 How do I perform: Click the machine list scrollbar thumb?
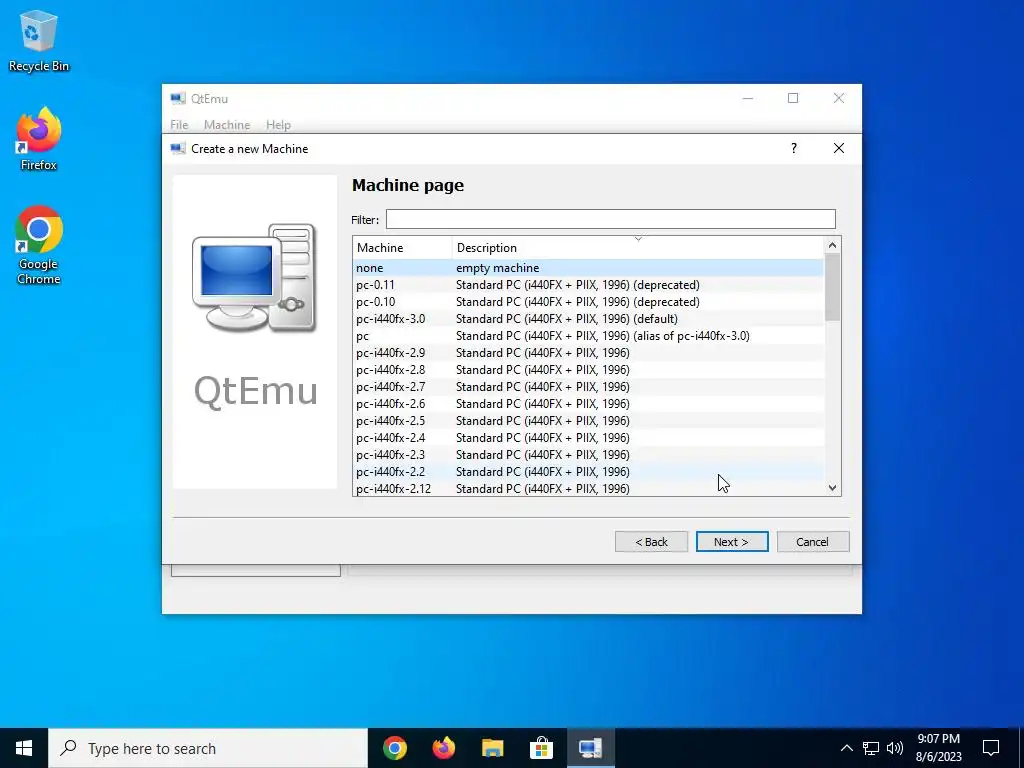[x=832, y=287]
